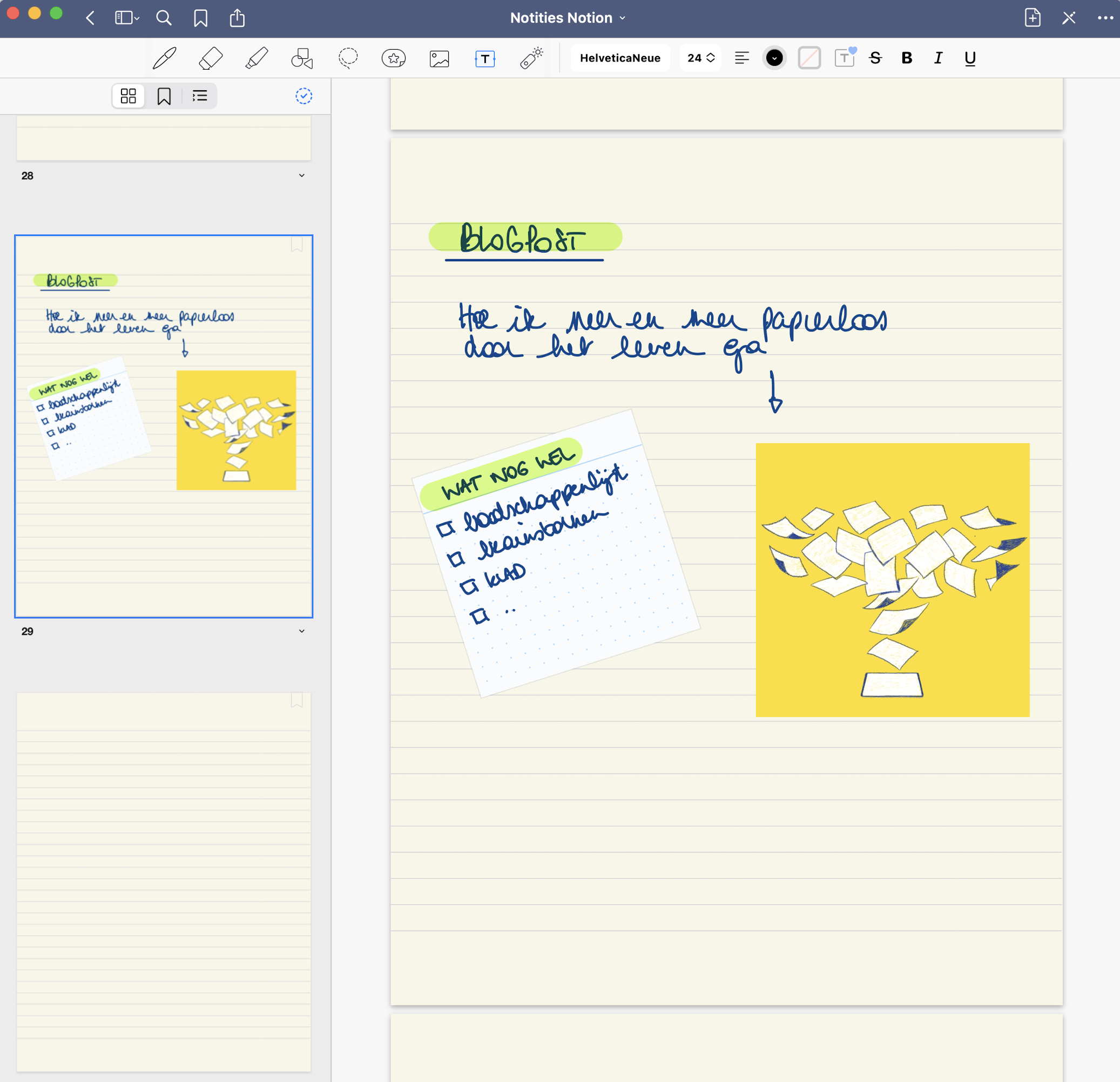This screenshot has height=1082, width=1120.
Task: Open the Notities Notion title dropdown
Action: (622, 18)
